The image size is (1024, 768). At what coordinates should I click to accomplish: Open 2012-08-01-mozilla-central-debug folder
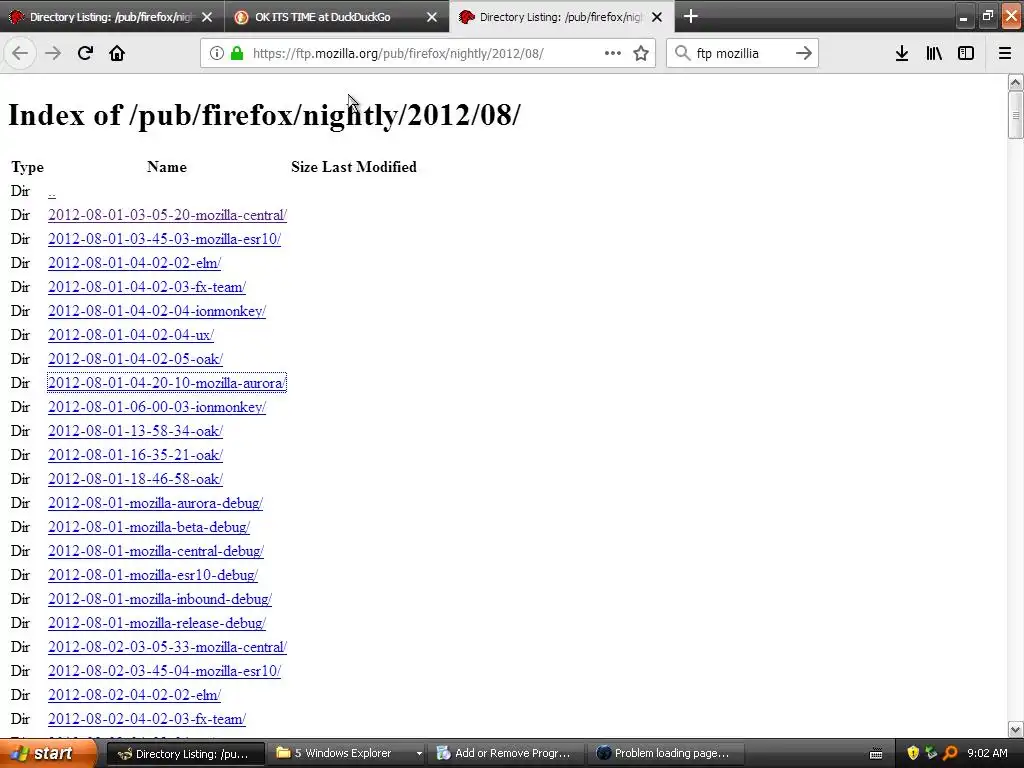[155, 551]
